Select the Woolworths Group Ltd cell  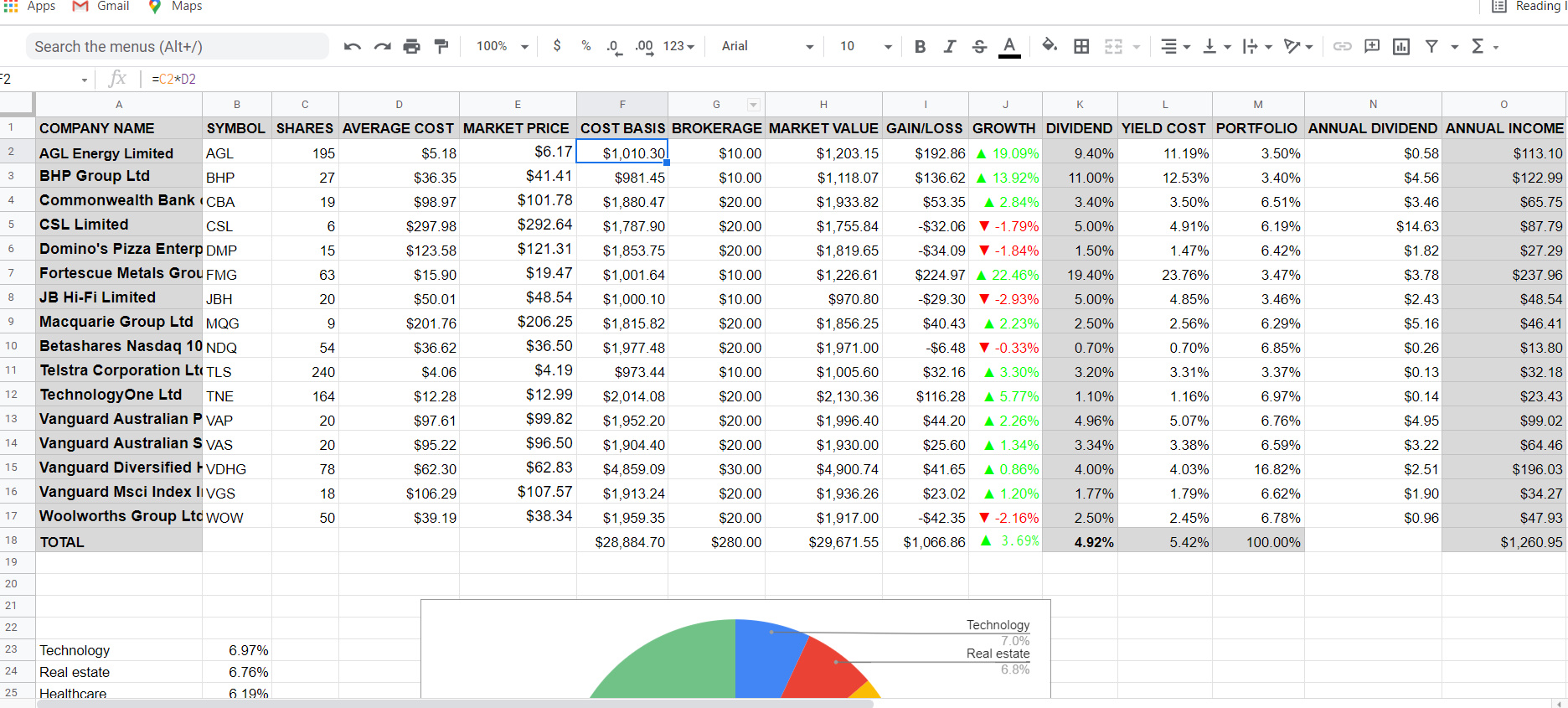(x=118, y=516)
